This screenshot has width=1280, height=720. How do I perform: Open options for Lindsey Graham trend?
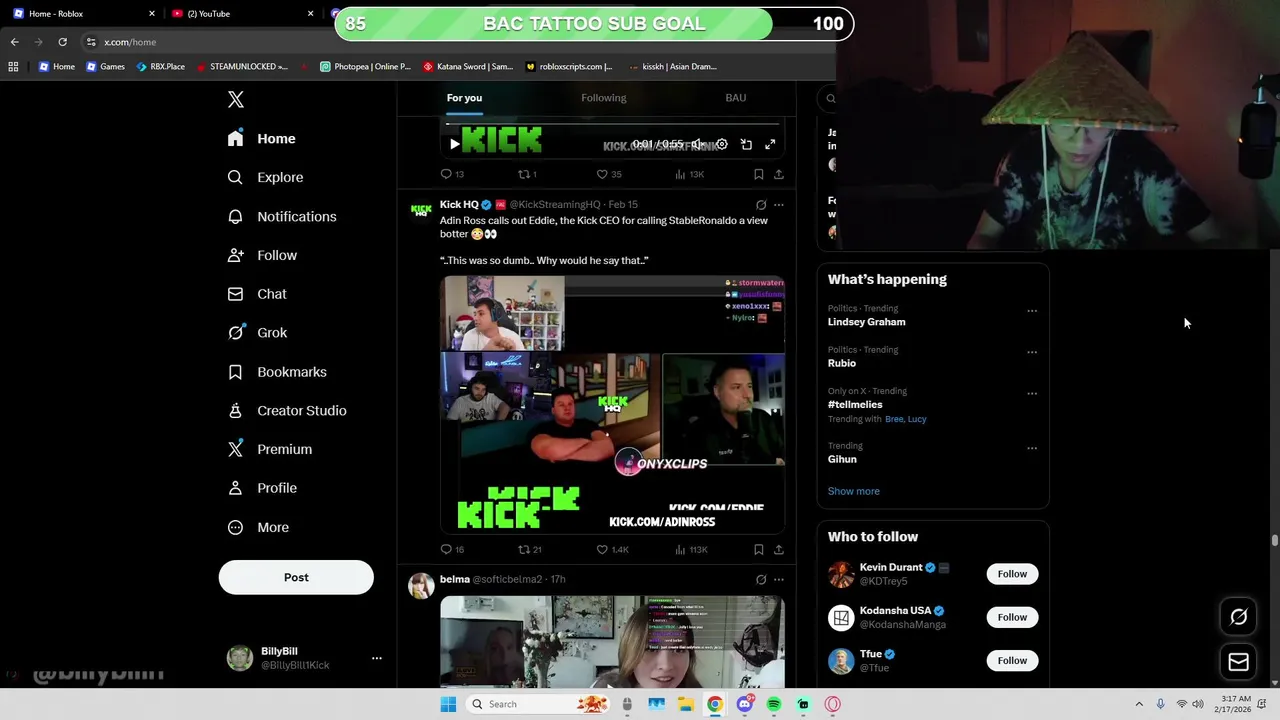coord(1032,311)
